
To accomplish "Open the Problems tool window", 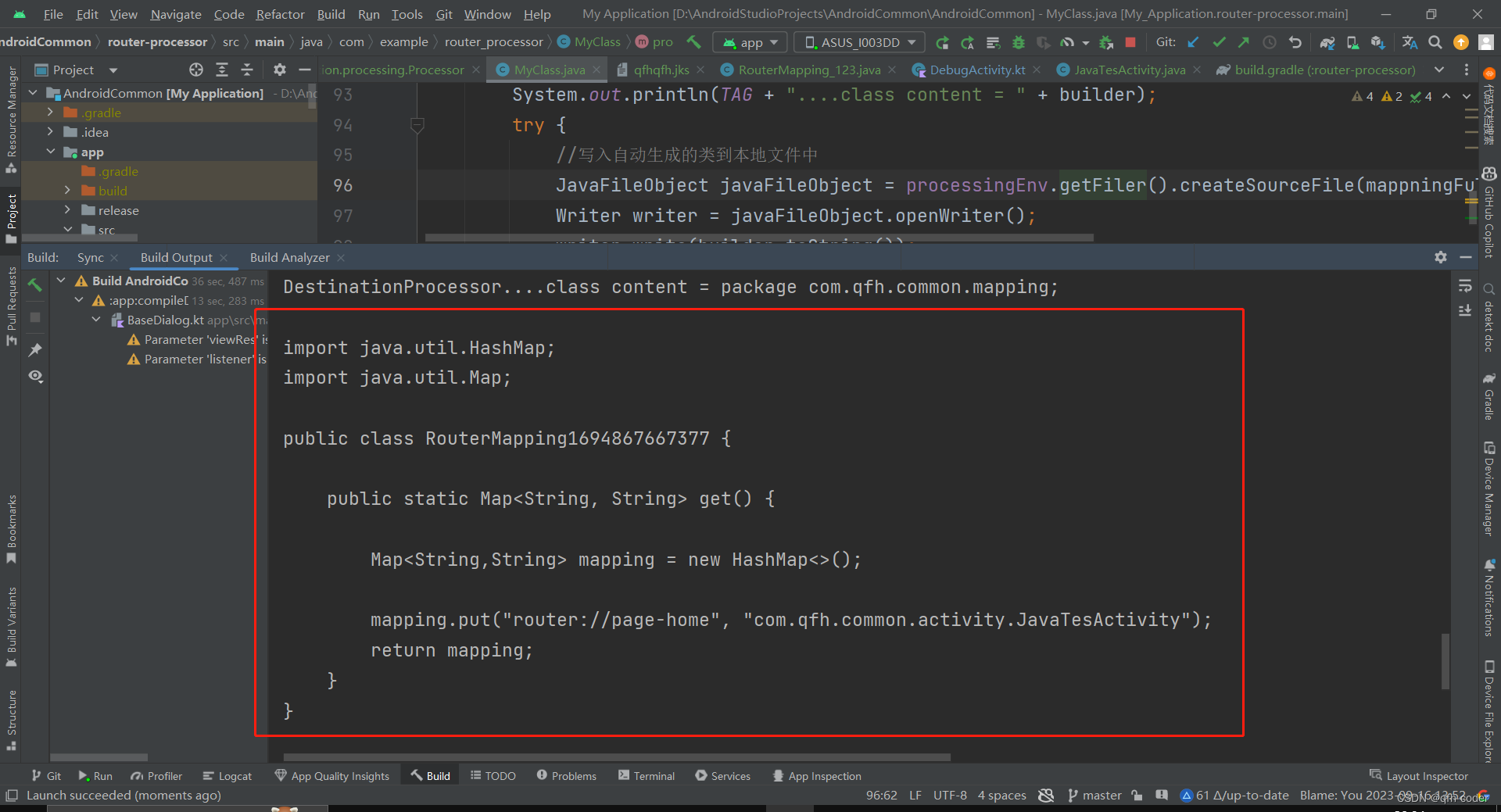I will [x=566, y=776].
